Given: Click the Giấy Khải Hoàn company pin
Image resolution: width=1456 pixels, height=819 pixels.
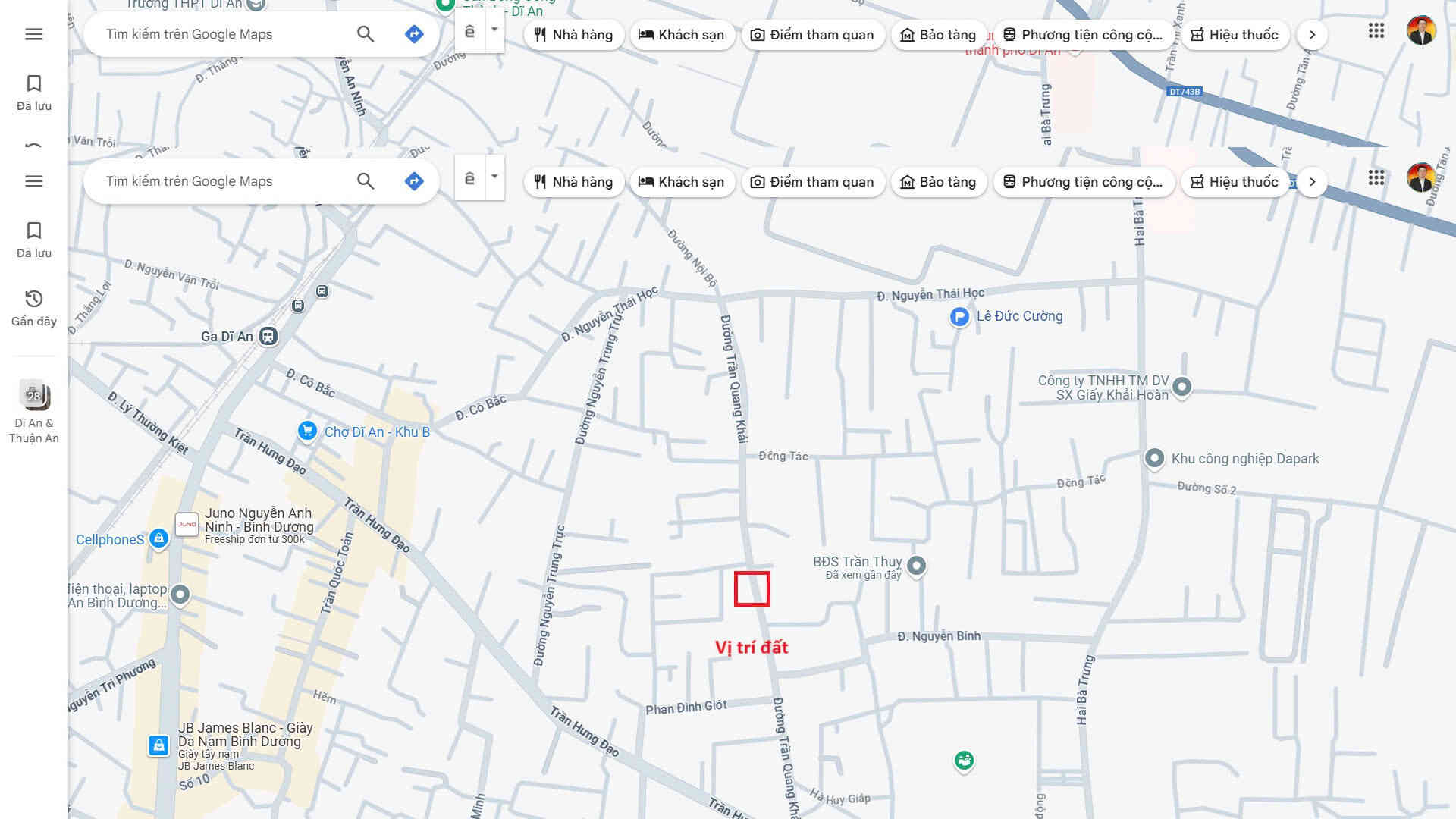Looking at the screenshot, I should point(1181,387).
